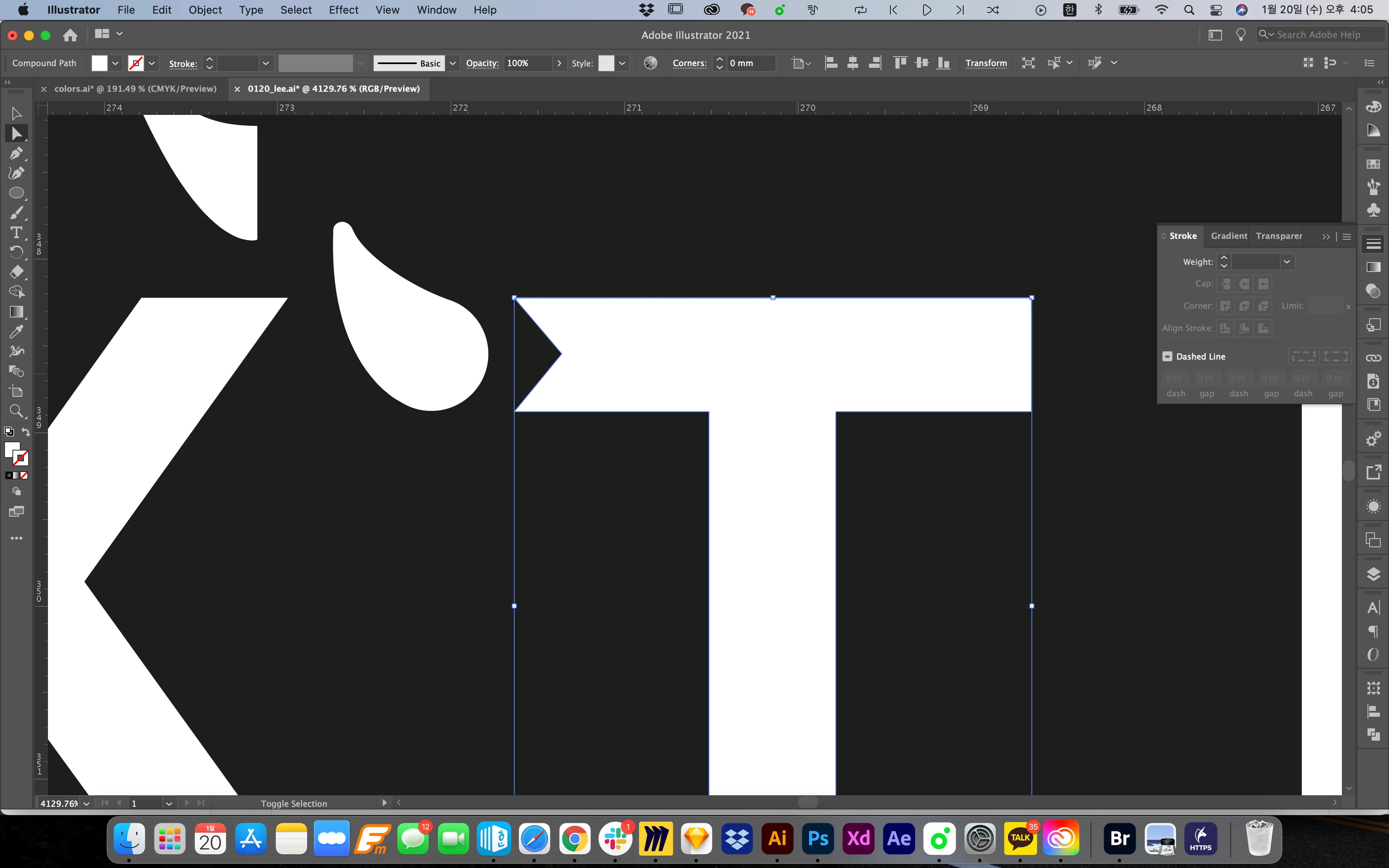Select the Selection tool arrow

click(x=16, y=114)
